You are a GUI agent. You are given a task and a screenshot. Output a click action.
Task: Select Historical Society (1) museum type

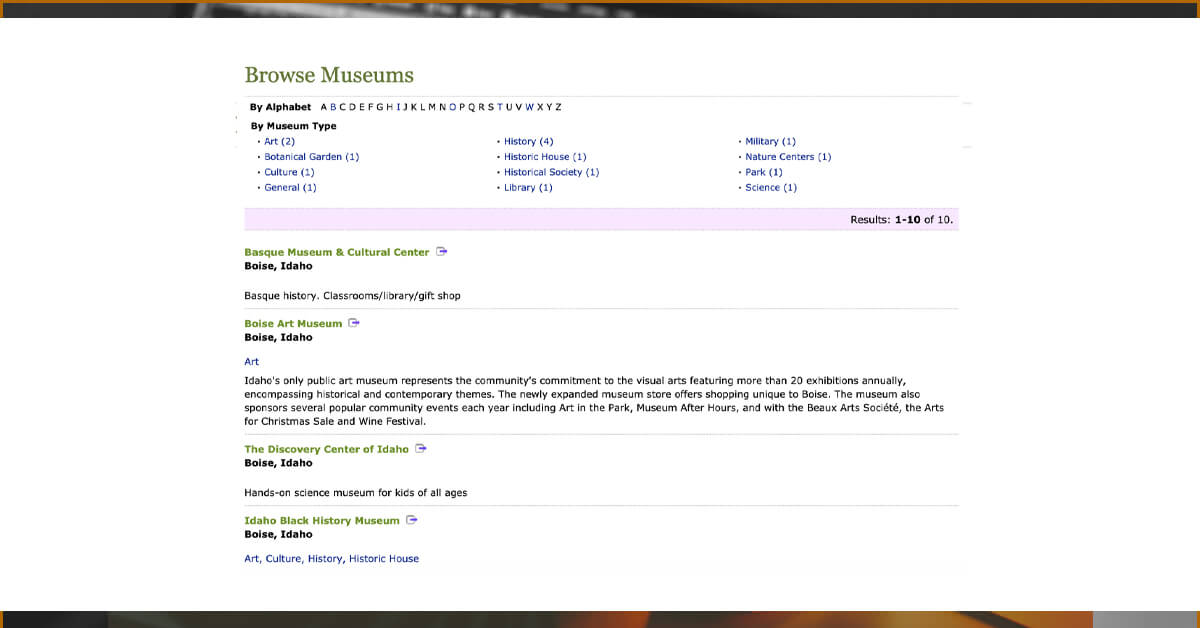pos(551,172)
